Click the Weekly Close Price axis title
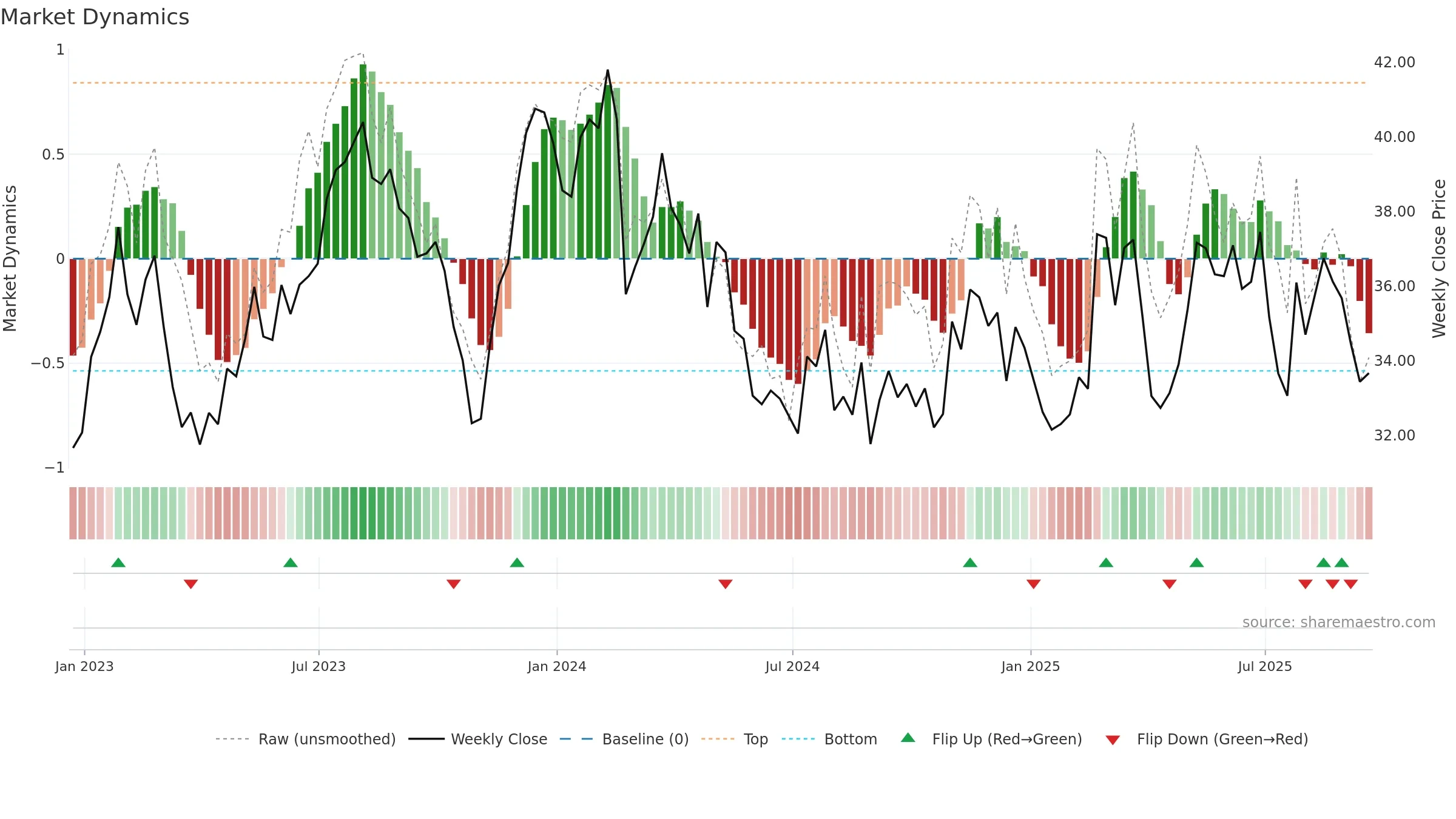Viewport: 1456px width, 819px height. tap(1439, 258)
